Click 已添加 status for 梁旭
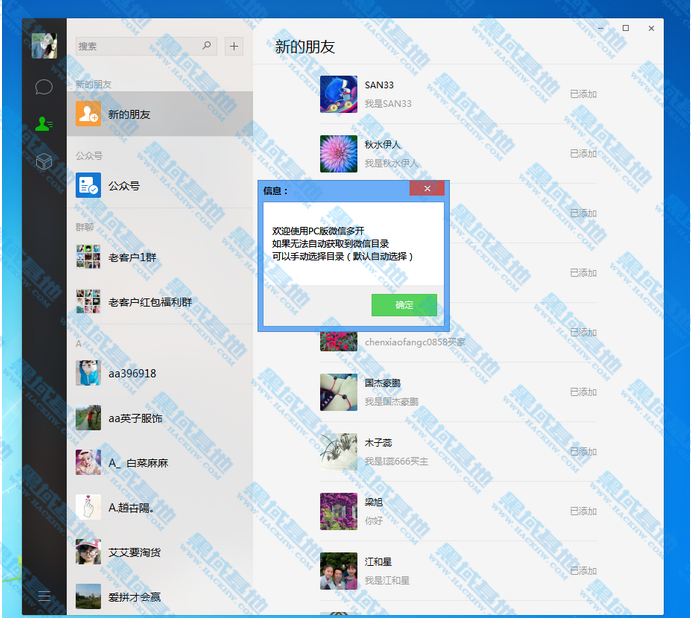This screenshot has width=691, height=618. point(583,511)
